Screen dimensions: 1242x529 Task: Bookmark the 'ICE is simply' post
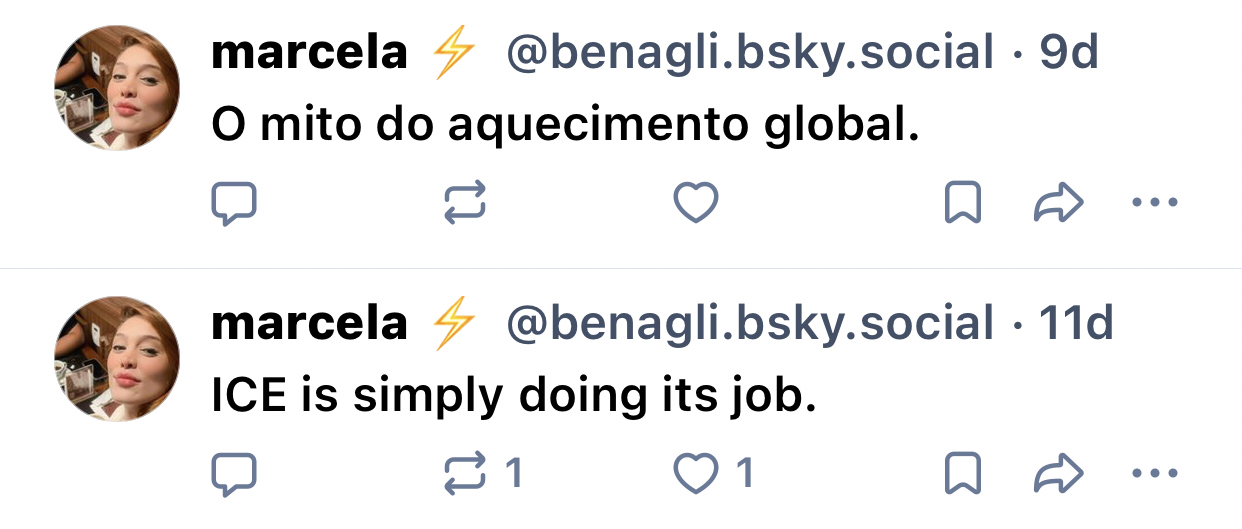point(962,474)
